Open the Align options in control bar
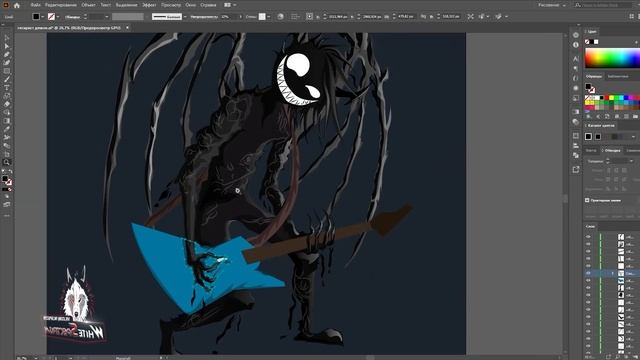Image resolution: width=640 pixels, height=360 pixels. (x=295, y=17)
